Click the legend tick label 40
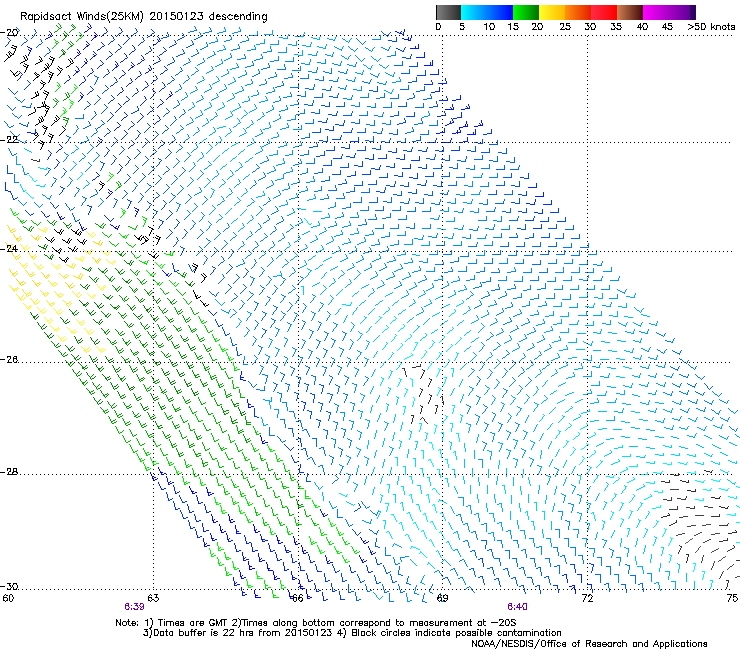 [x=642, y=27]
